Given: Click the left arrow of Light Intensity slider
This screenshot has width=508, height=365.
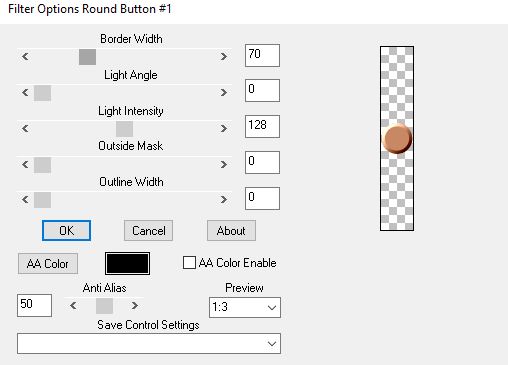Looking at the screenshot, I should point(25,128).
